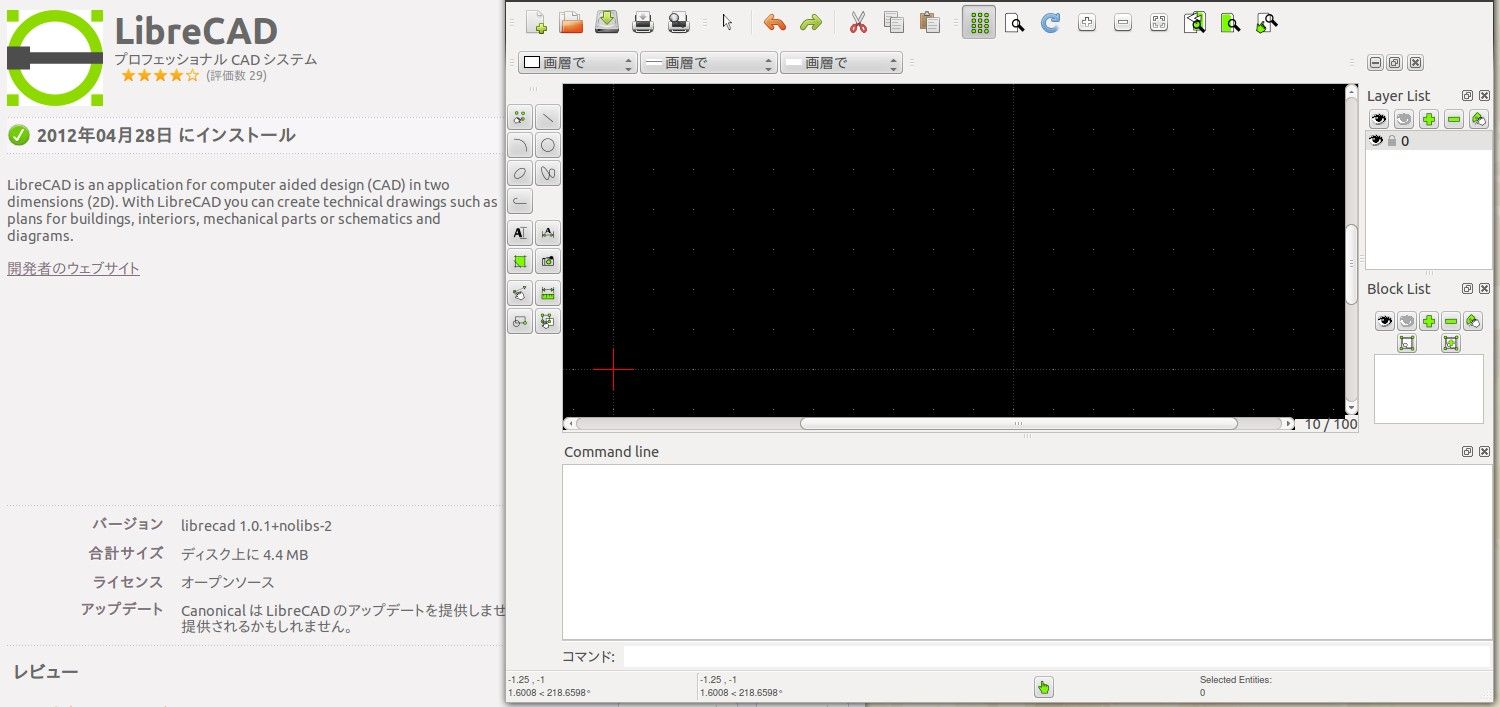1500x707 pixels.
Task: Open the polyline tools
Action: pyautogui.click(x=520, y=202)
